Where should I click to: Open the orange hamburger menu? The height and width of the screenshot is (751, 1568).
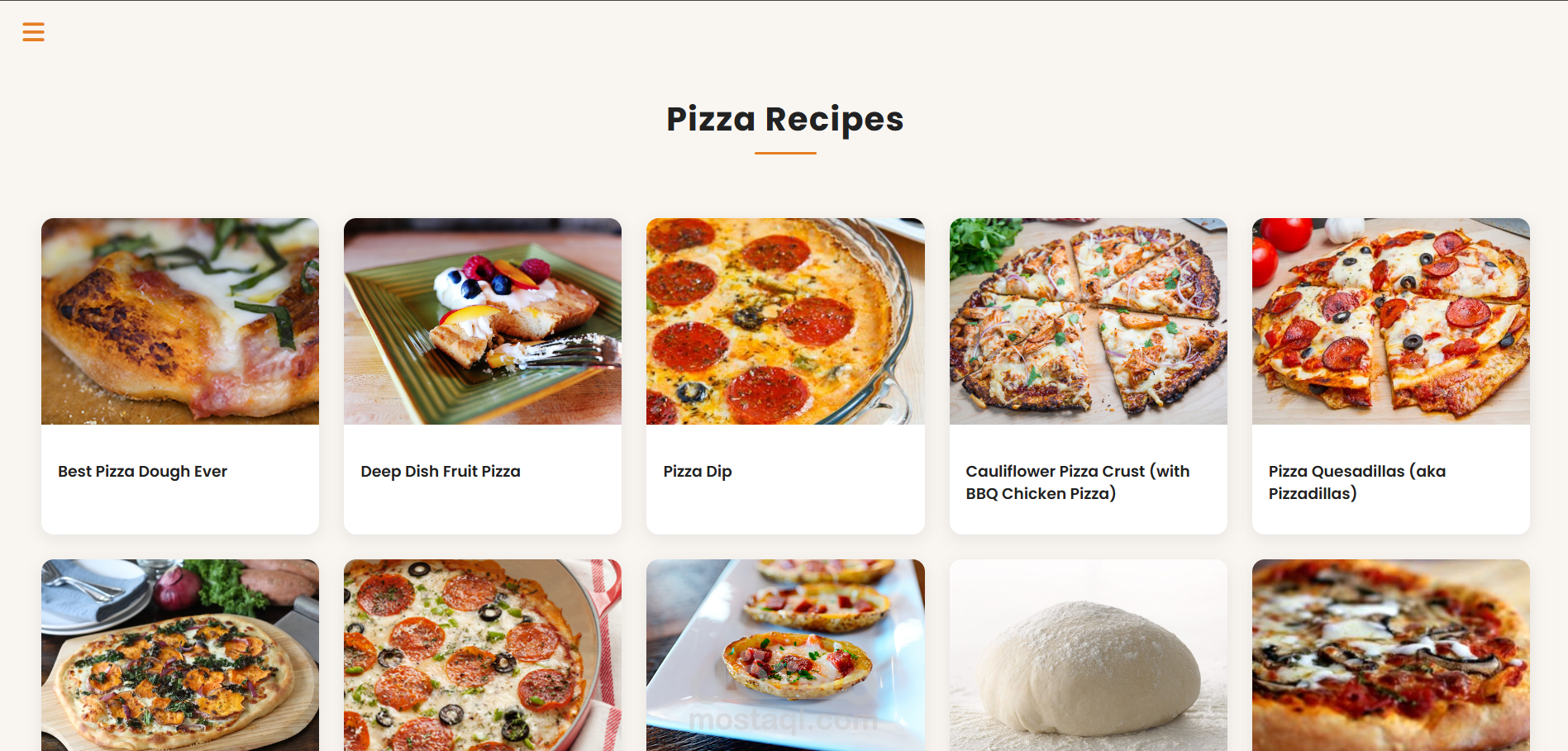tap(33, 31)
